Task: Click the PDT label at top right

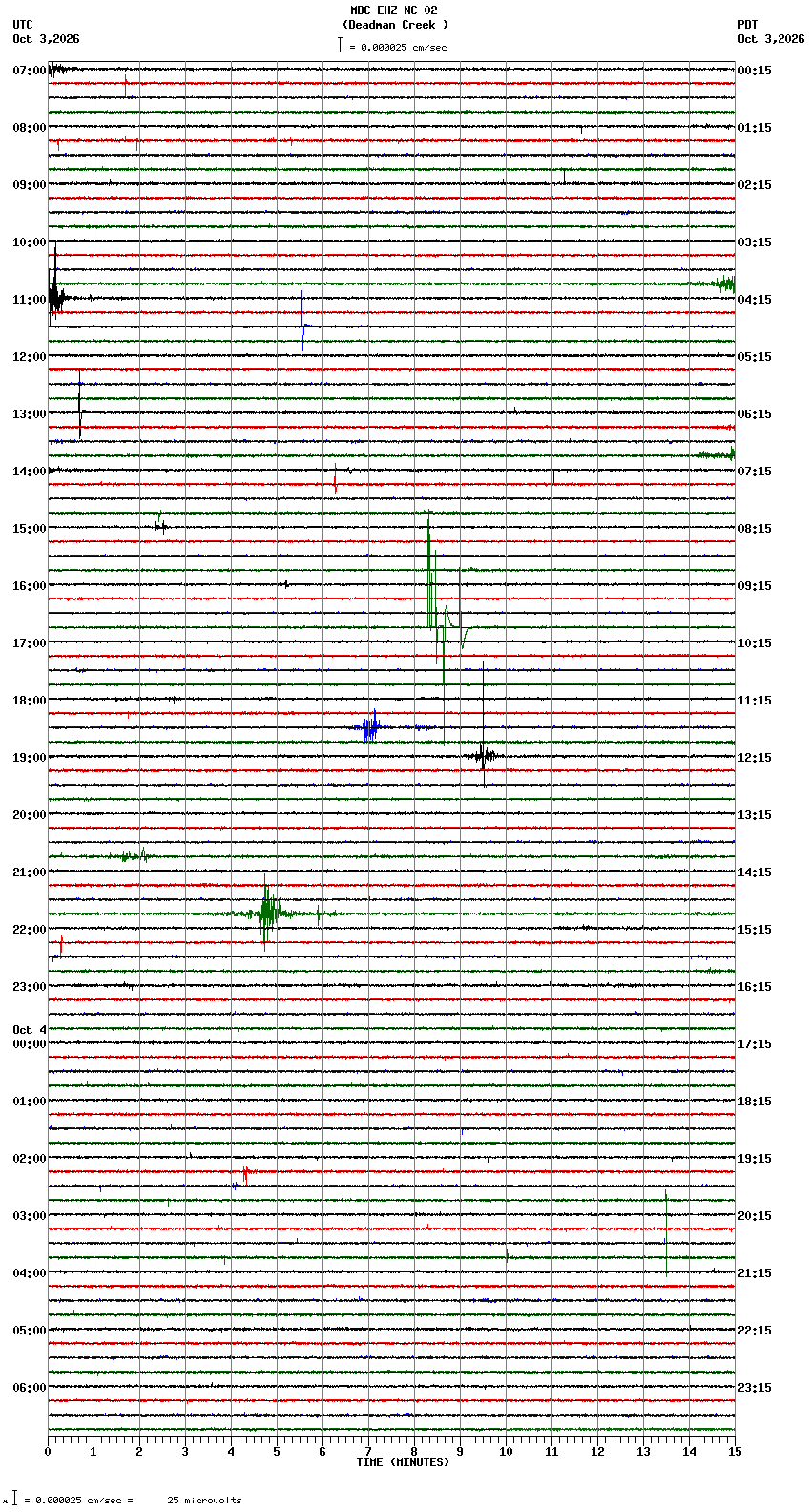Action: tap(747, 25)
